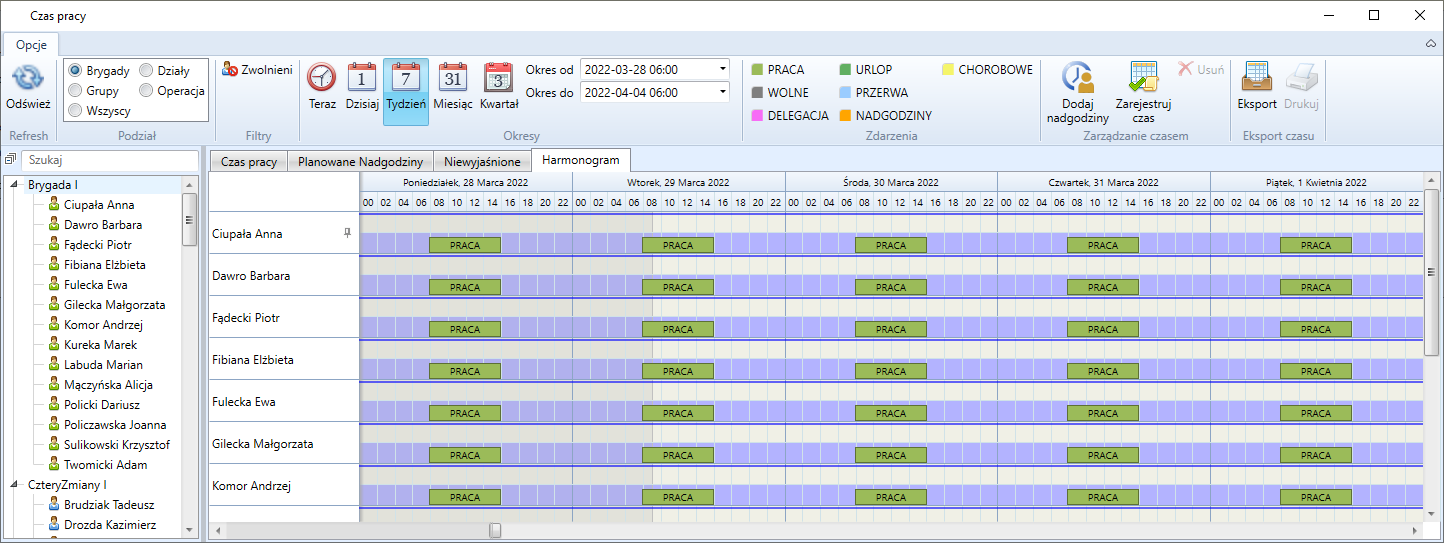Click the Teraz clock icon
Image resolution: width=1444 pixels, height=543 pixels.
coord(322,78)
